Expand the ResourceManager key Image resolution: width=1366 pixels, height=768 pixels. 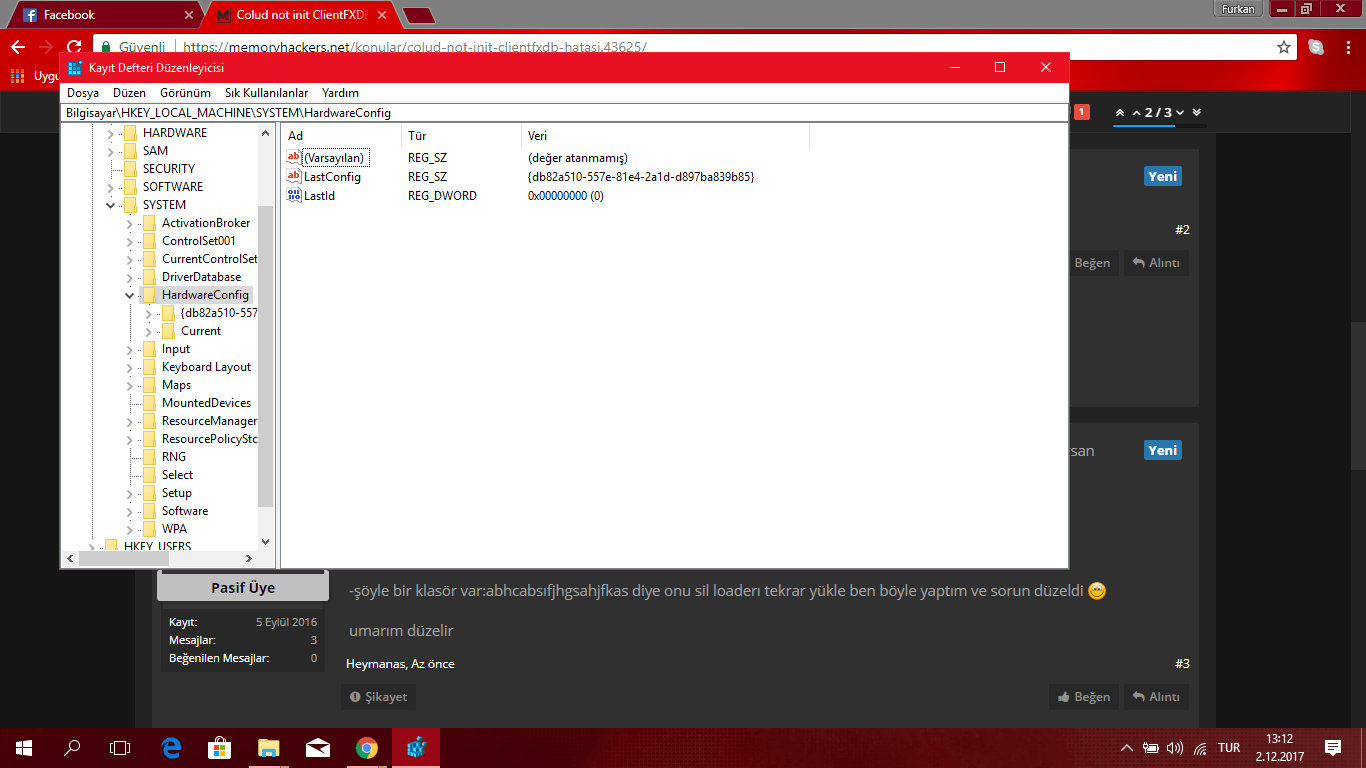[x=129, y=421]
